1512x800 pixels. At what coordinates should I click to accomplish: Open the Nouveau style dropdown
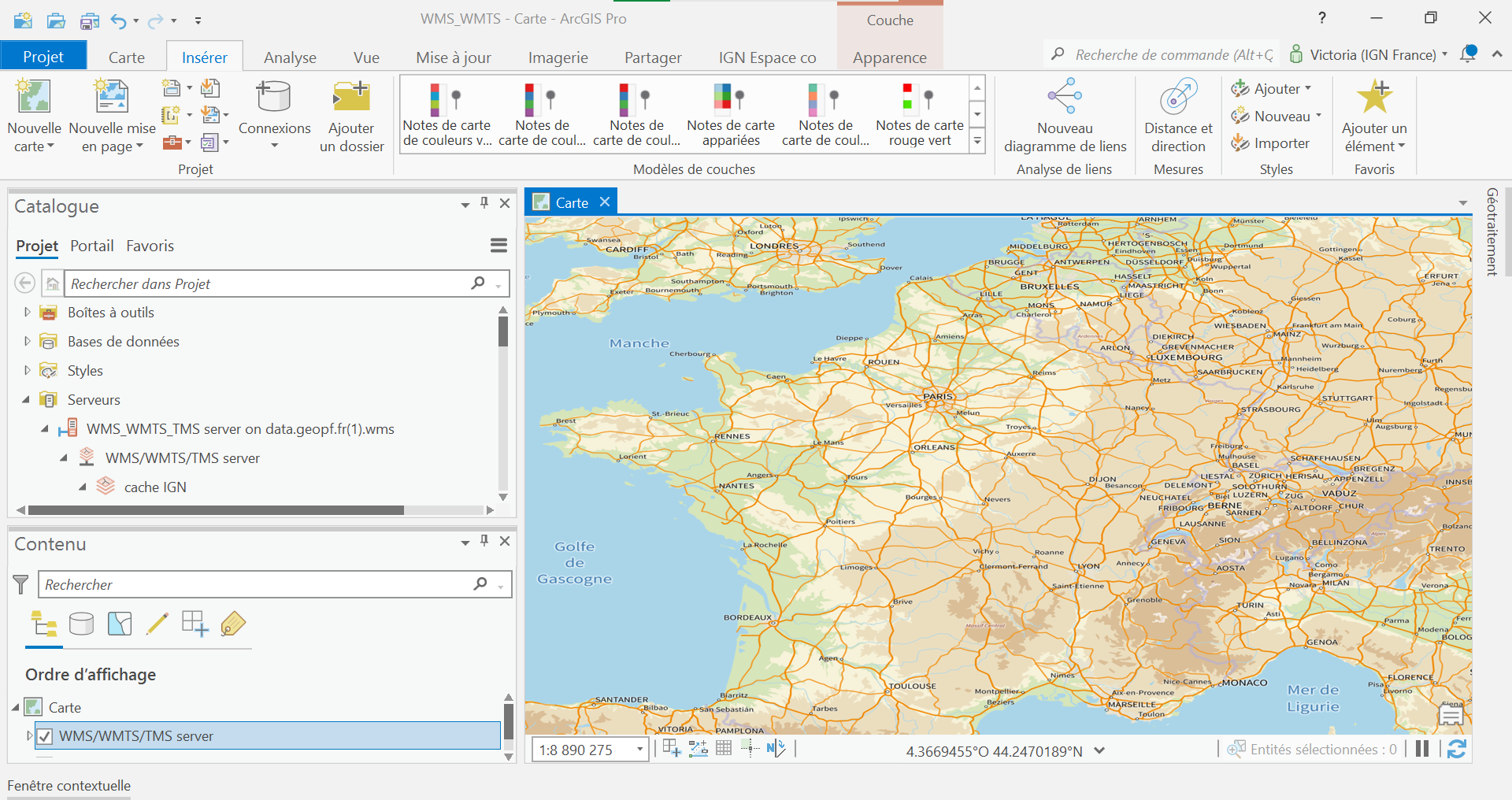click(x=1276, y=117)
